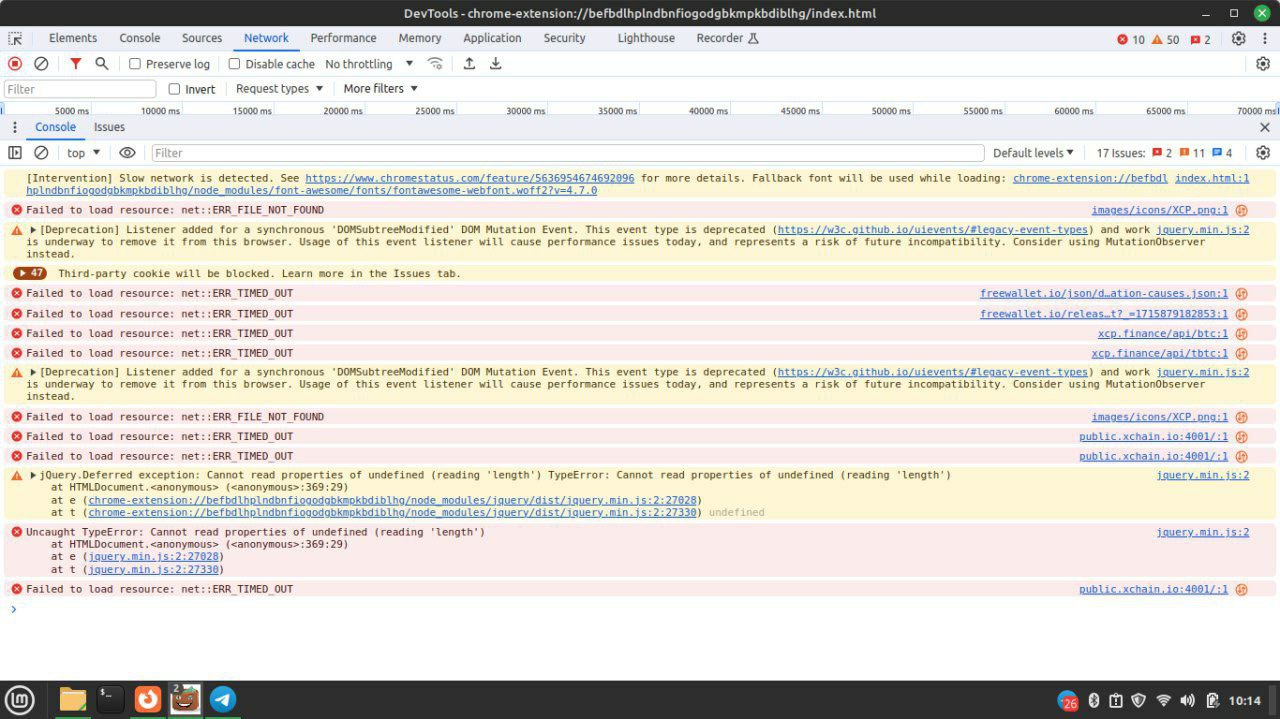Click the record network log button
The height and width of the screenshot is (719, 1280).
point(15,64)
